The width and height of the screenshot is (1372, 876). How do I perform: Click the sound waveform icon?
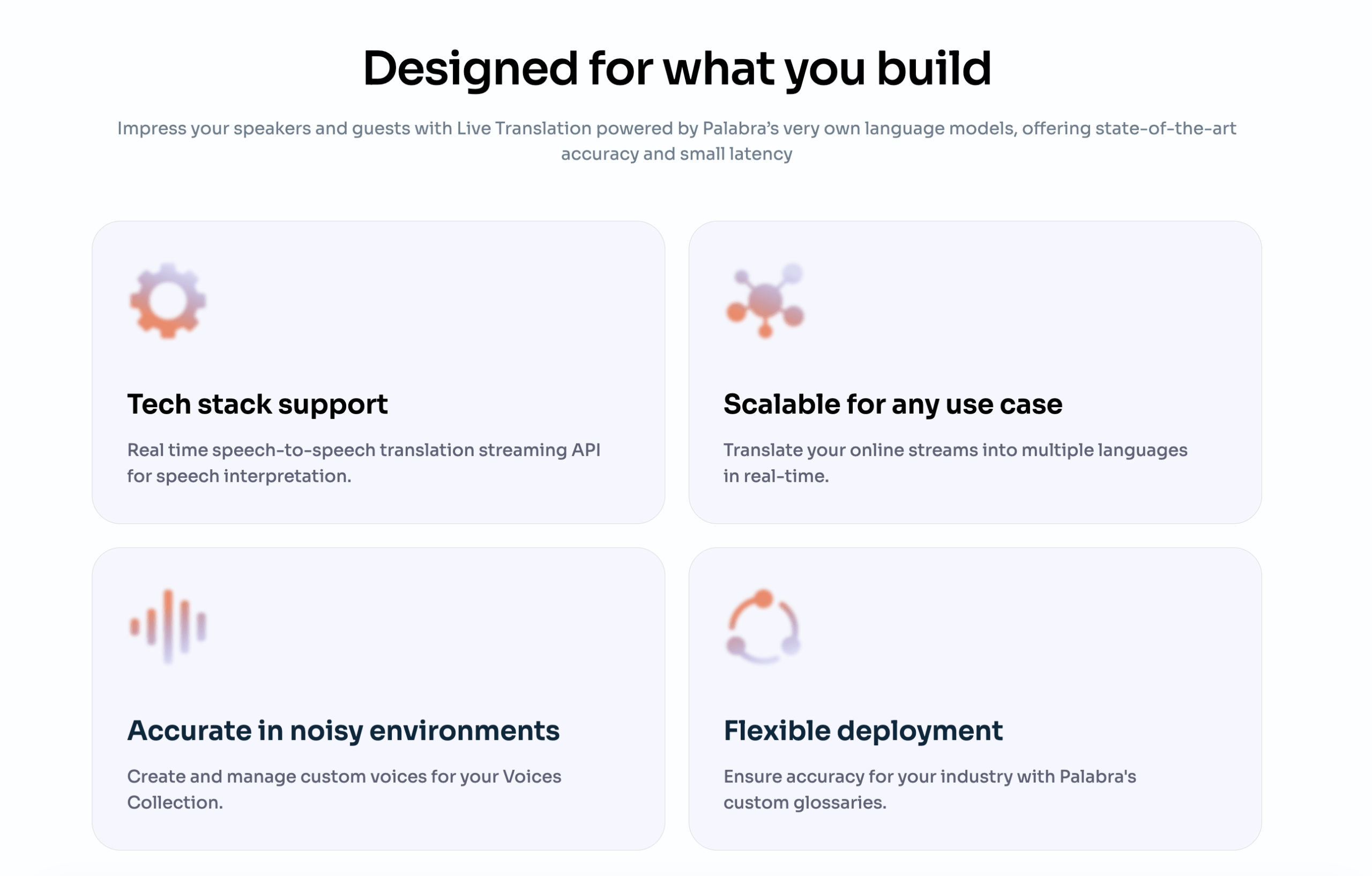pos(168,627)
